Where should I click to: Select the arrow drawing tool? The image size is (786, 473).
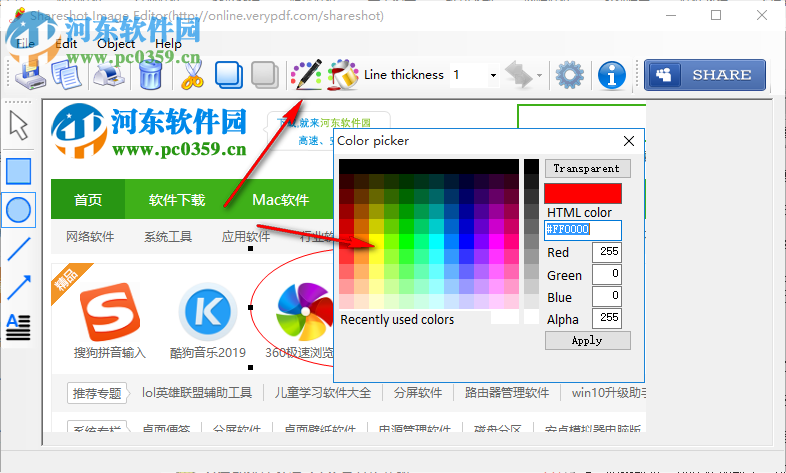(x=19, y=287)
